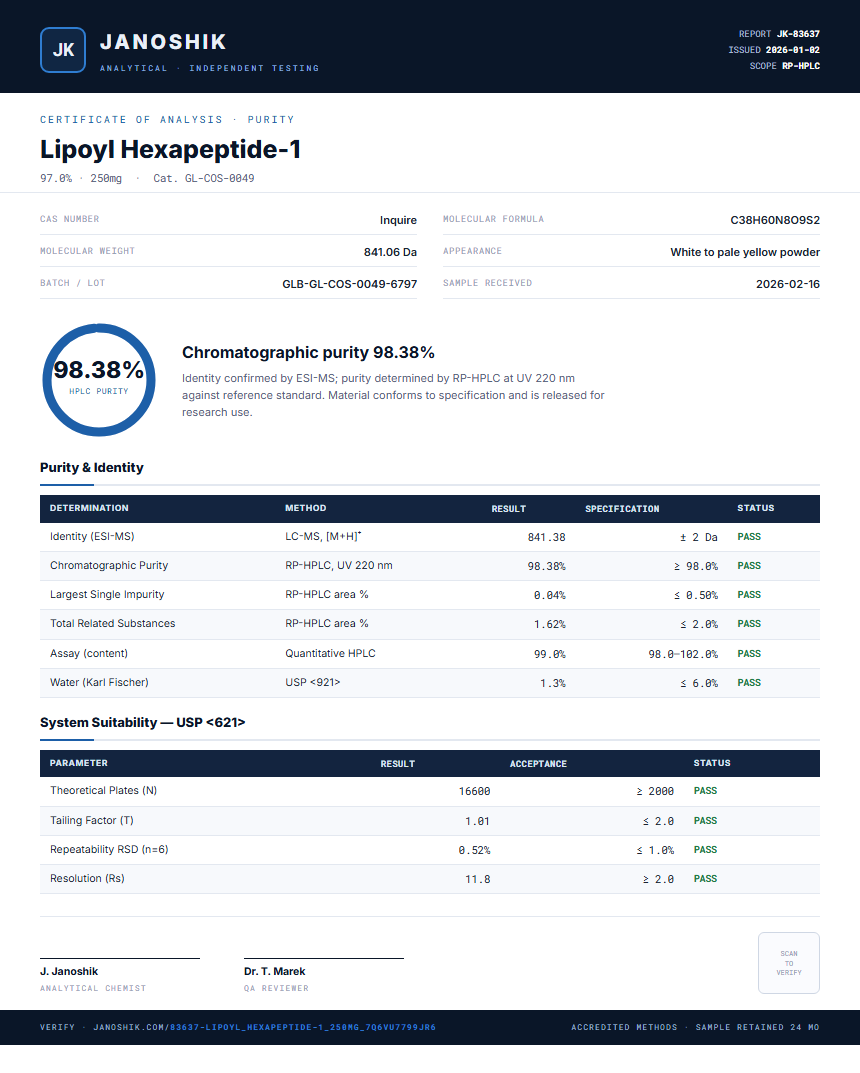
Task: Click the PARAMETER column header
Action: (79, 762)
